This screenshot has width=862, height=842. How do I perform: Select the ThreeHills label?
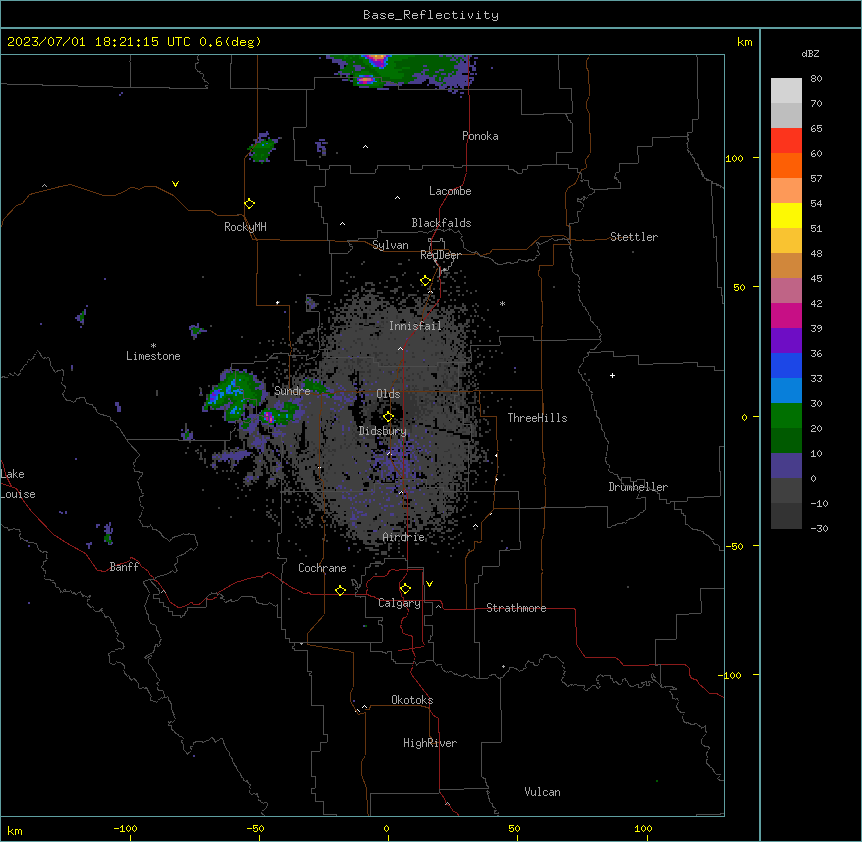click(537, 418)
